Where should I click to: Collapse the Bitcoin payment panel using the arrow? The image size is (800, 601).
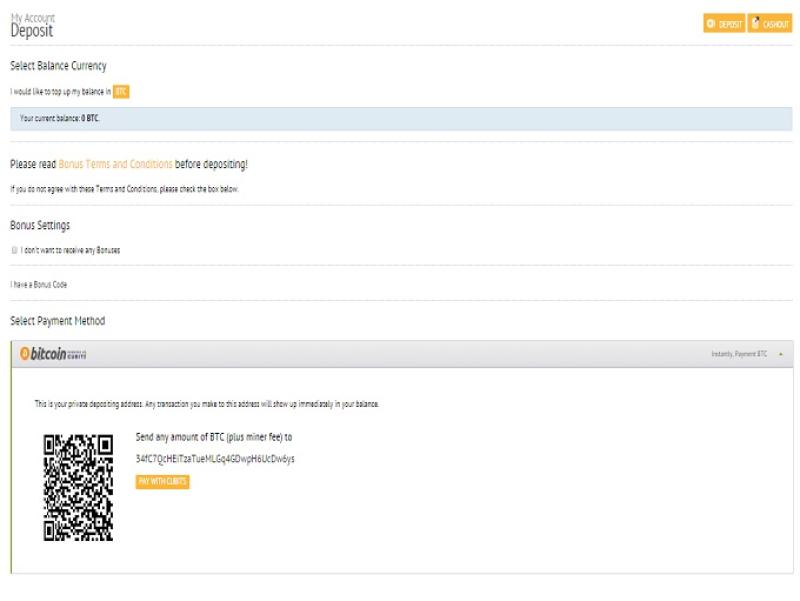pos(780,354)
